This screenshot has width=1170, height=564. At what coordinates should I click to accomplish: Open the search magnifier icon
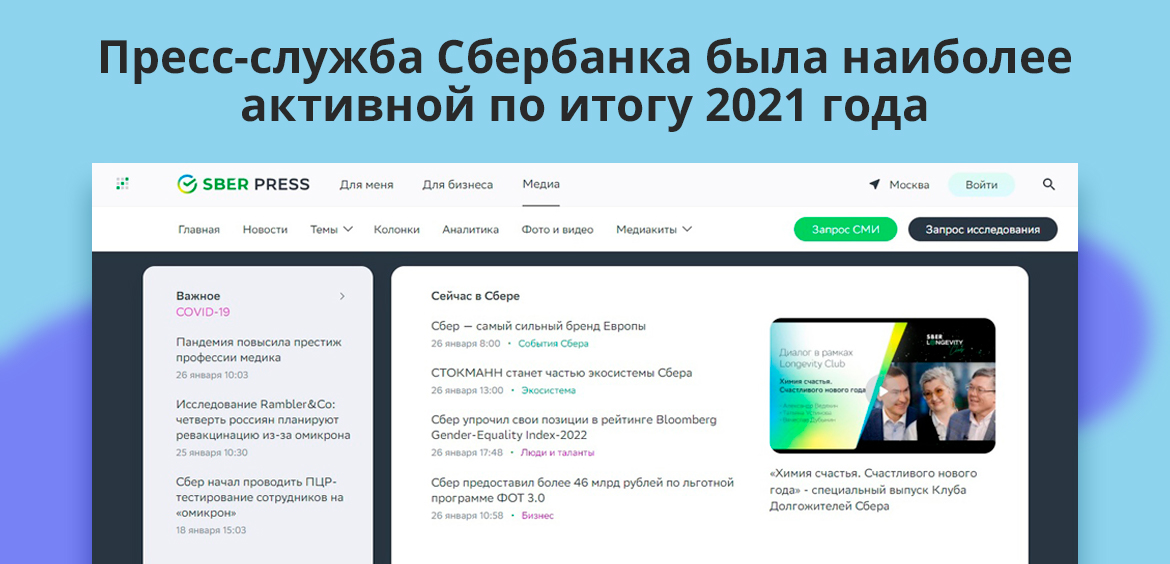[x=1048, y=184]
